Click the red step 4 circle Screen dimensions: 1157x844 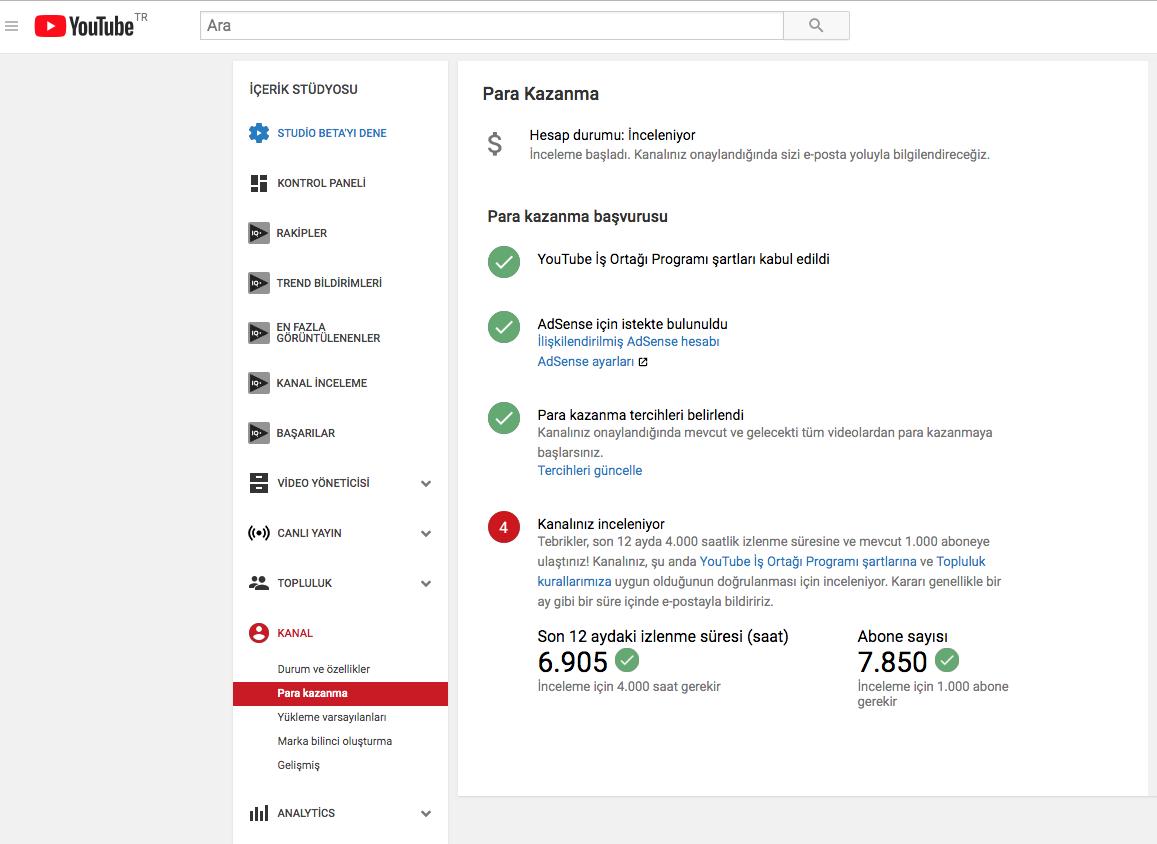tap(504, 527)
